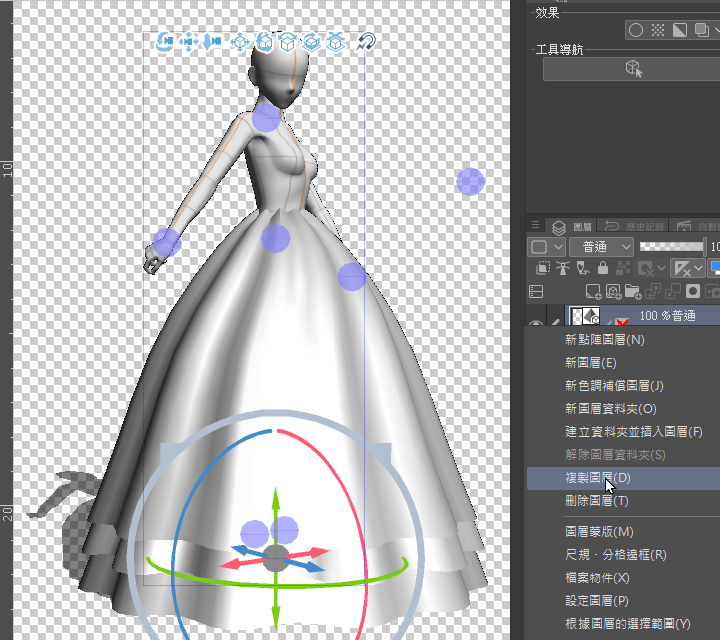This screenshot has height=640, width=720.
Task: Click the purple neck control handle
Action: (266, 118)
